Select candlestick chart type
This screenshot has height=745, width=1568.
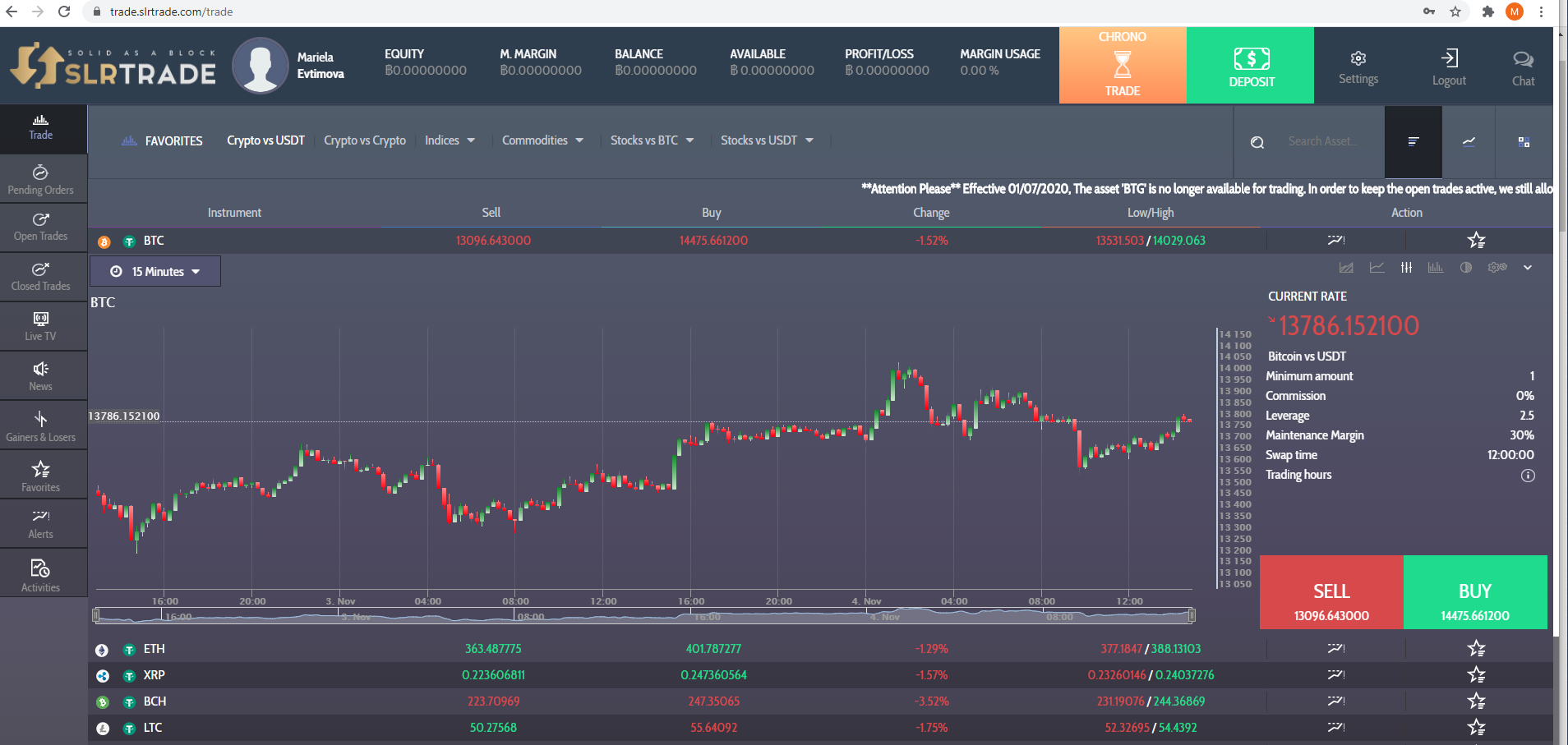tap(1406, 268)
